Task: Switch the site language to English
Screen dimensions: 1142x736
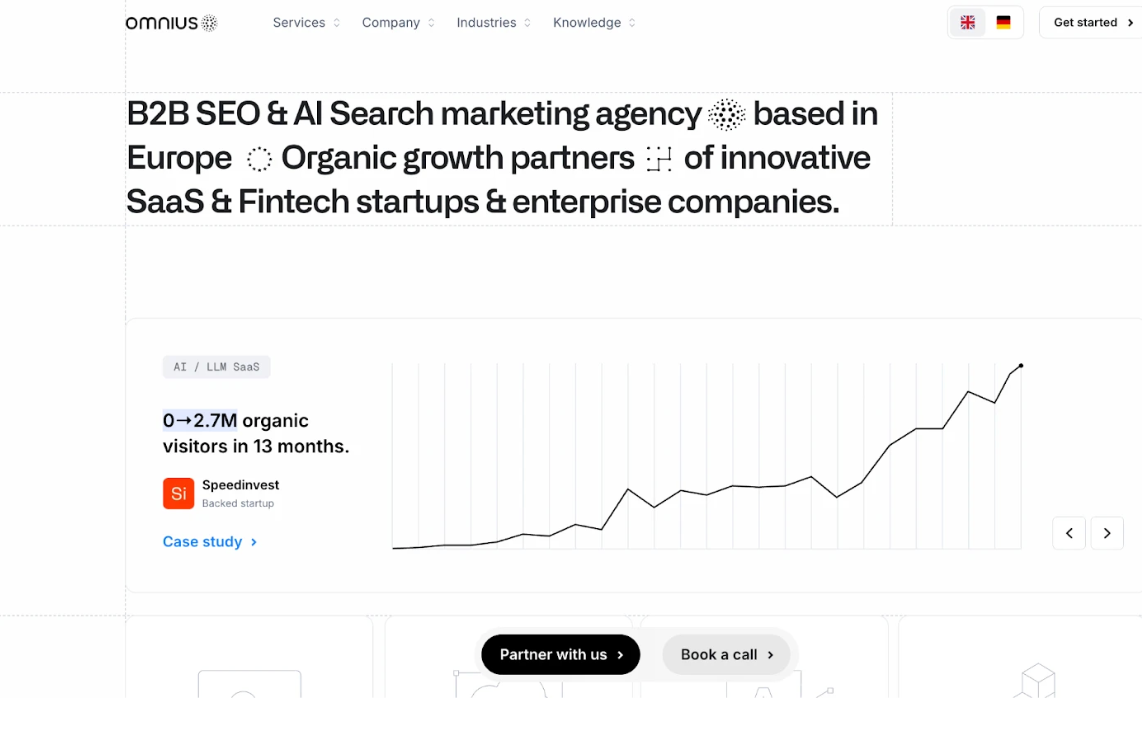Action: (x=967, y=21)
